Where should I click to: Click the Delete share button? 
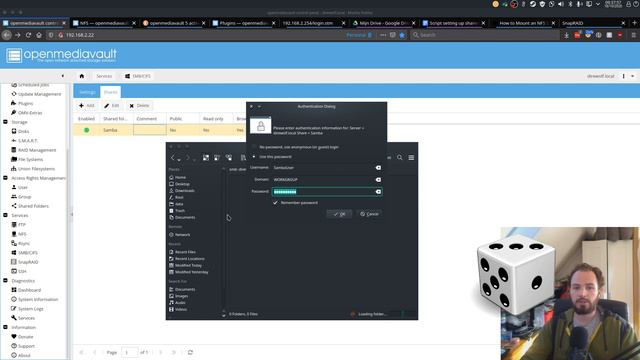coord(140,106)
